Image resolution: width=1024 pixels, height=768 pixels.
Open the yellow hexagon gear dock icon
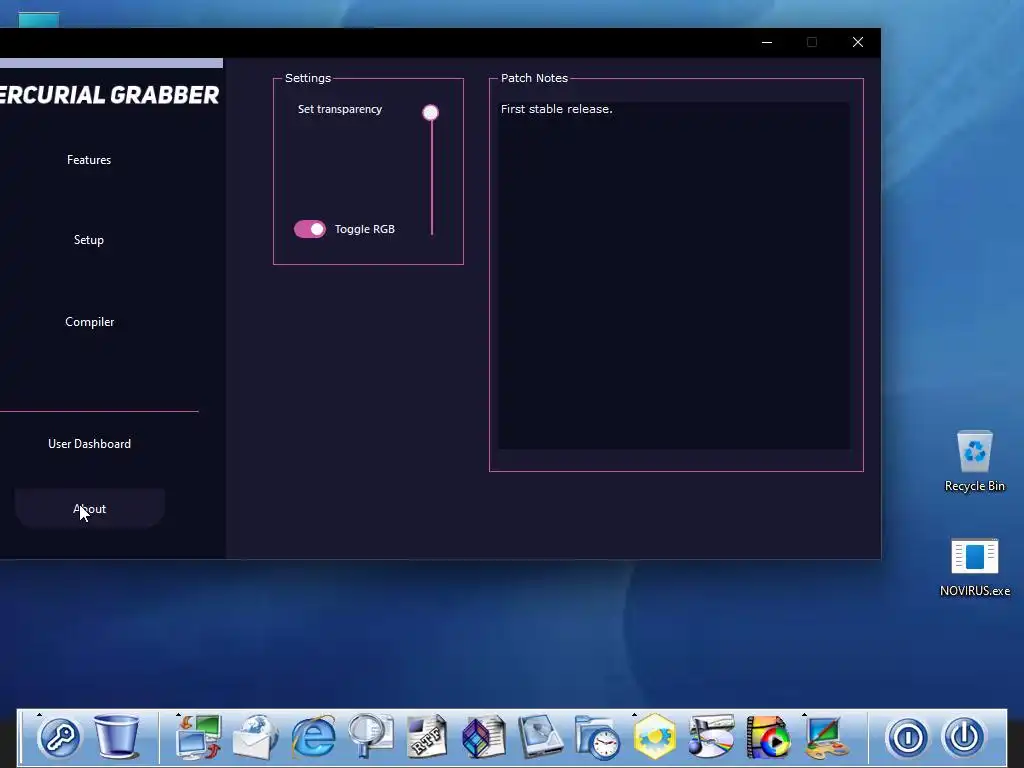pyautogui.click(x=654, y=738)
